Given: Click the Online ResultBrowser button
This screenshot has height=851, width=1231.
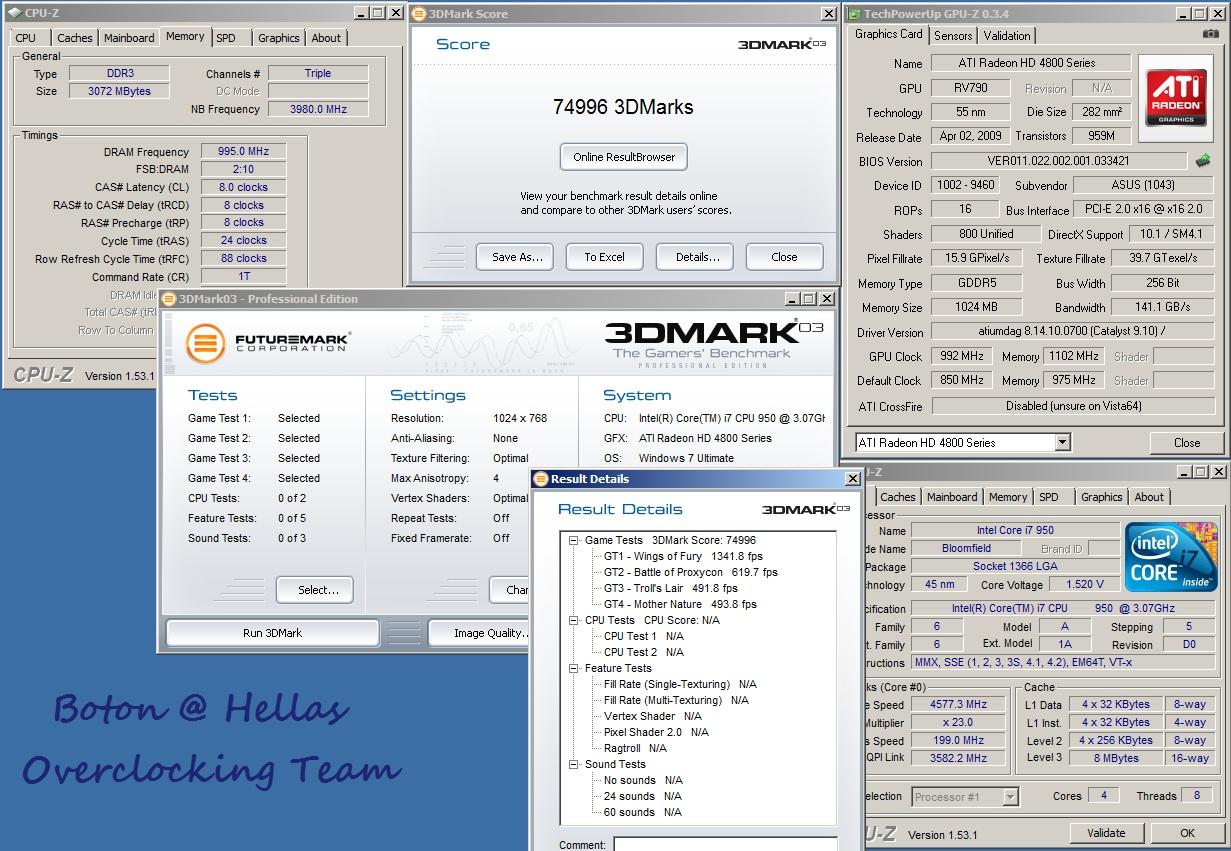Looking at the screenshot, I should 624,157.
